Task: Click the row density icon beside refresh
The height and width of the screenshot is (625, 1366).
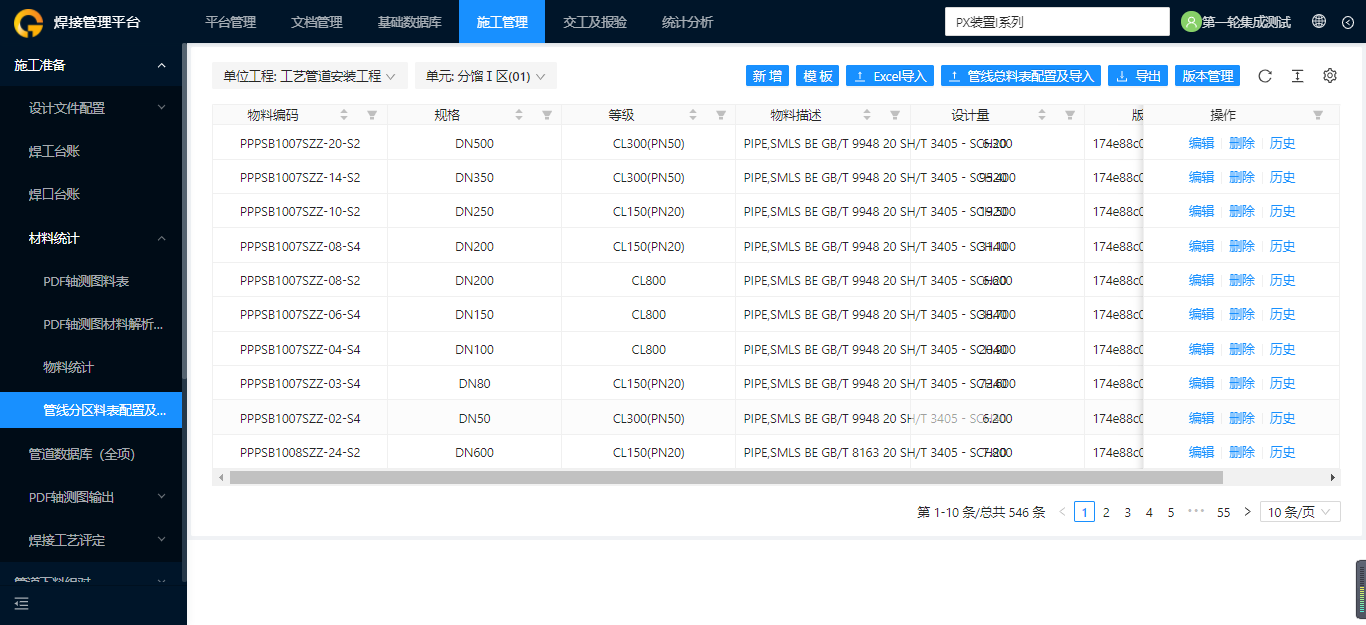Action: point(1297,76)
